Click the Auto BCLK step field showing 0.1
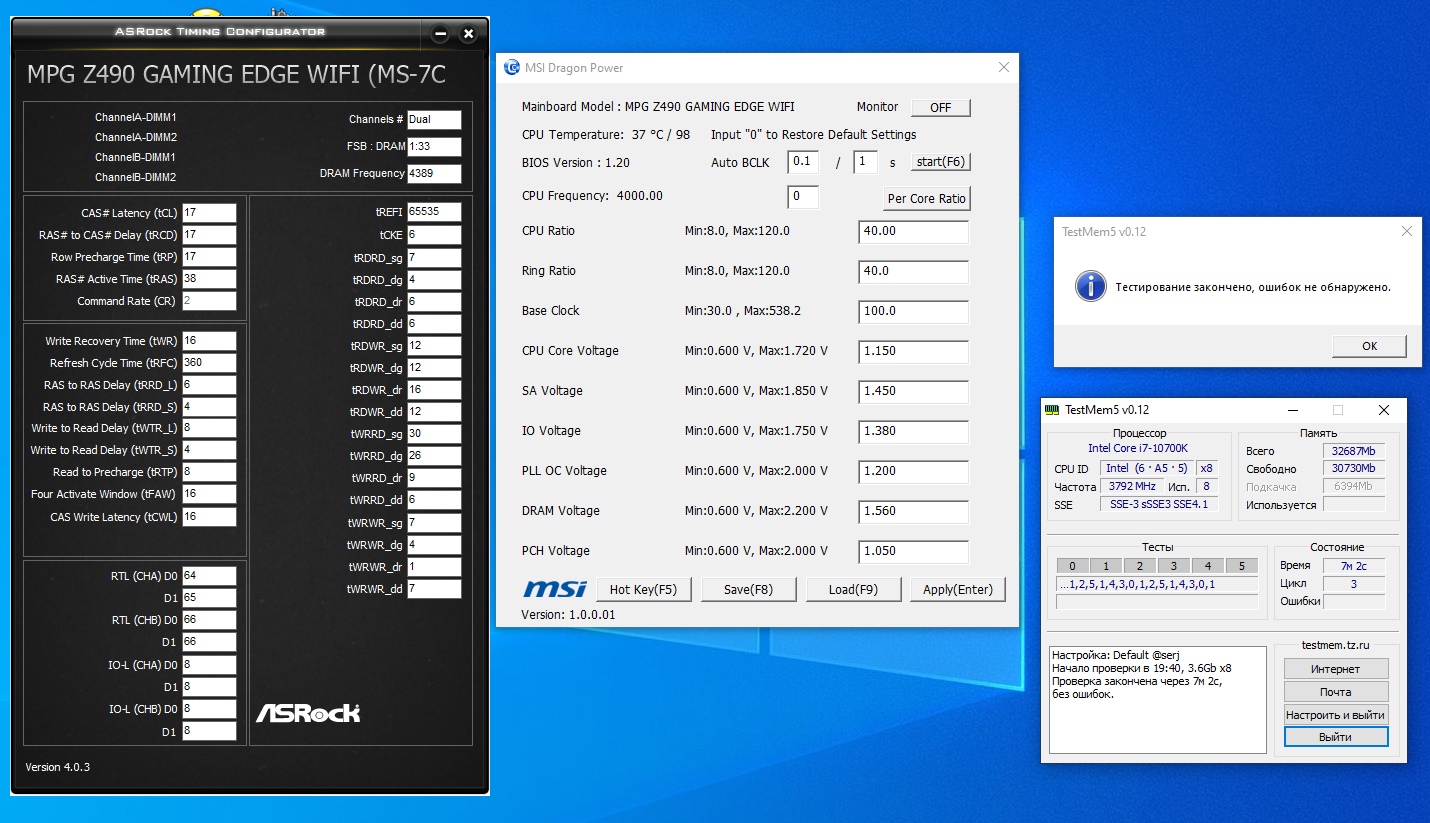The height and width of the screenshot is (823, 1430). coord(803,162)
